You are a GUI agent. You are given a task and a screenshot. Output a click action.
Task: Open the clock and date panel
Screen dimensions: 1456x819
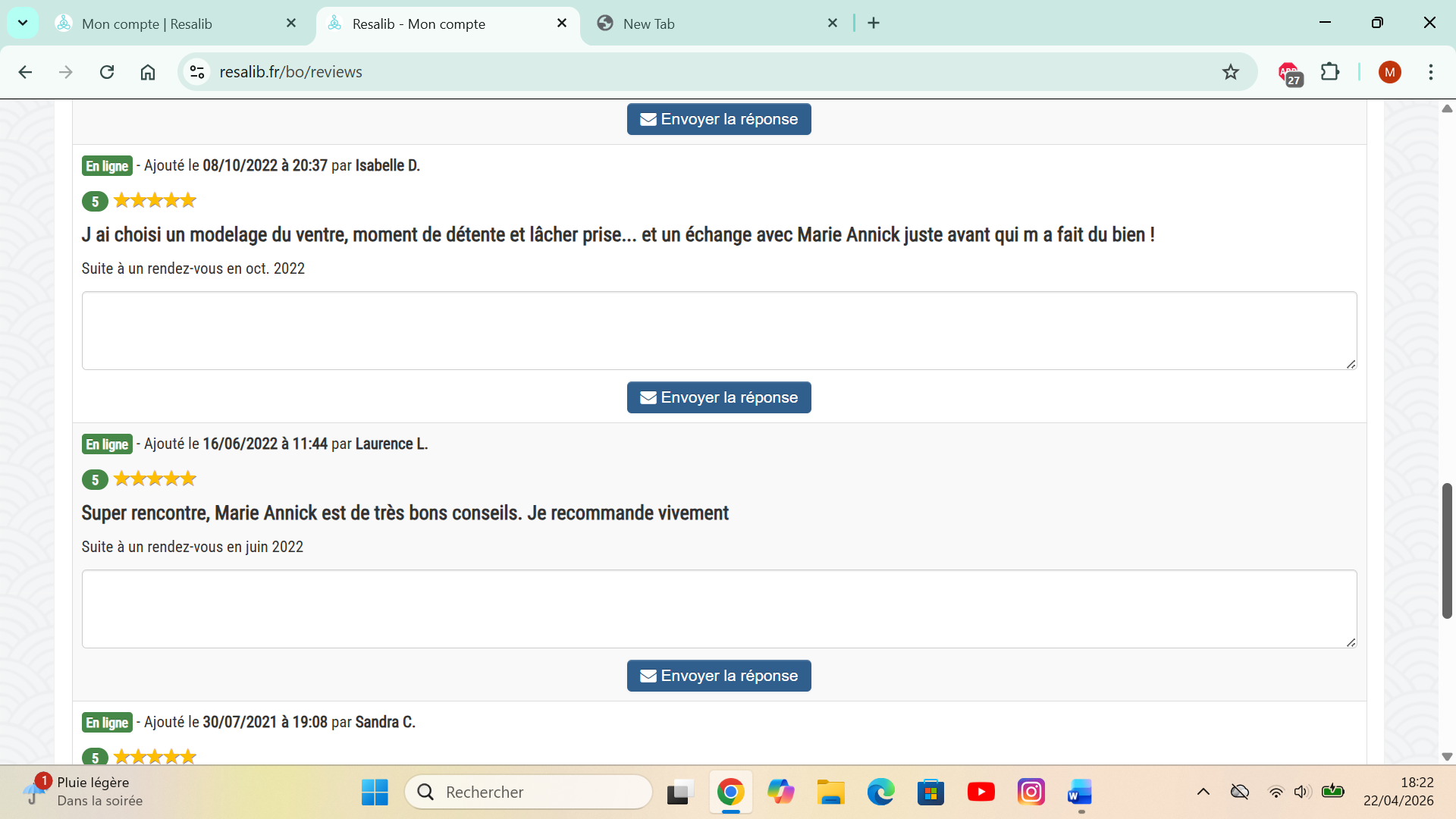click(x=1398, y=792)
